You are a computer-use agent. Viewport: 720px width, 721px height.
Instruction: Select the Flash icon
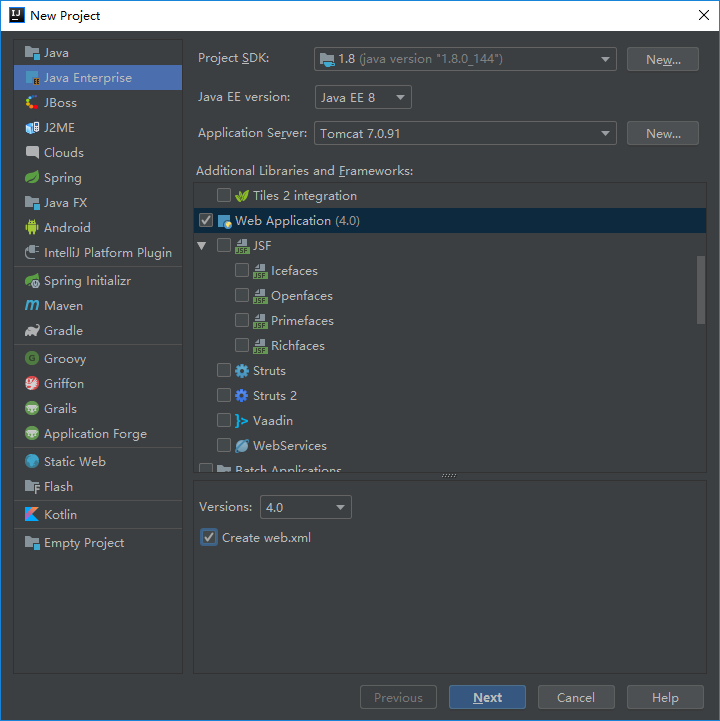point(32,486)
